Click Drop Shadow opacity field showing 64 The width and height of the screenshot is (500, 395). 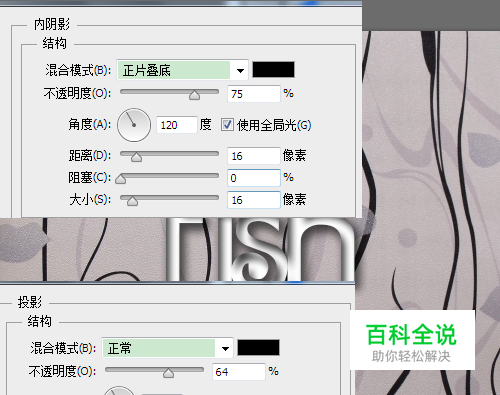[x=239, y=372]
